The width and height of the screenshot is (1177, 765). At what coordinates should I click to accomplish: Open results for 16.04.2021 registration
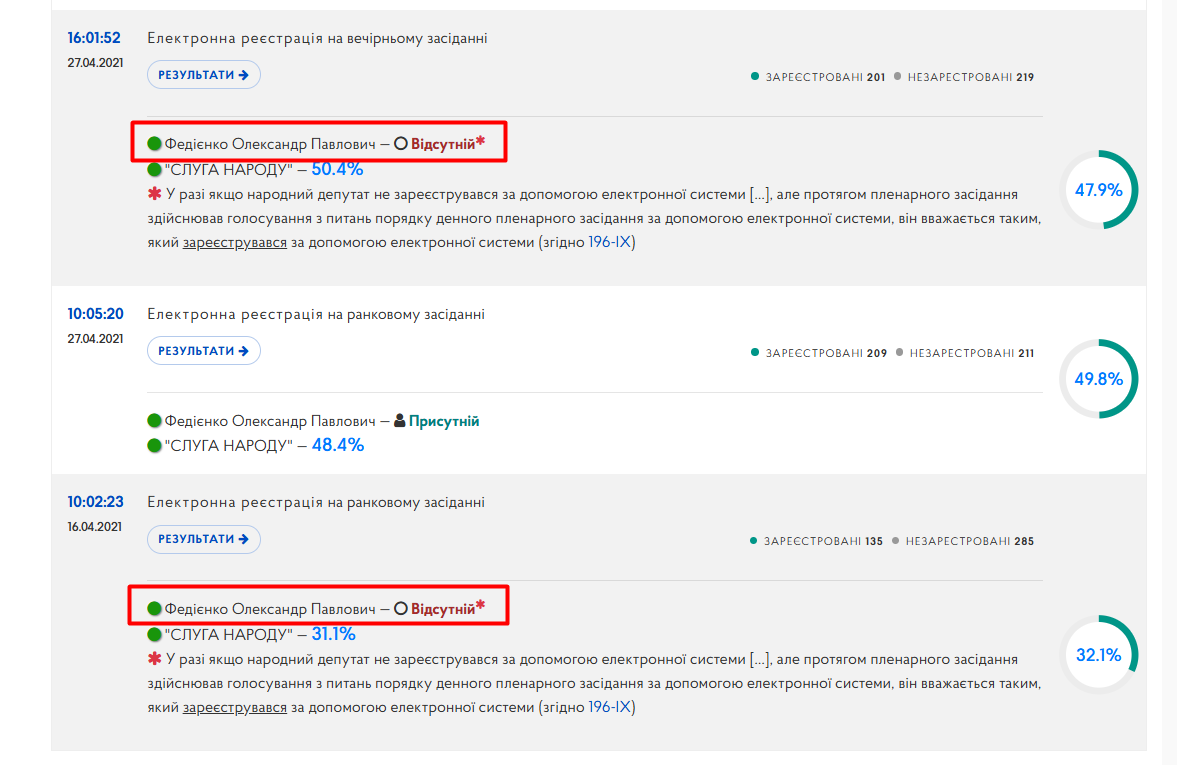pyautogui.click(x=203, y=539)
